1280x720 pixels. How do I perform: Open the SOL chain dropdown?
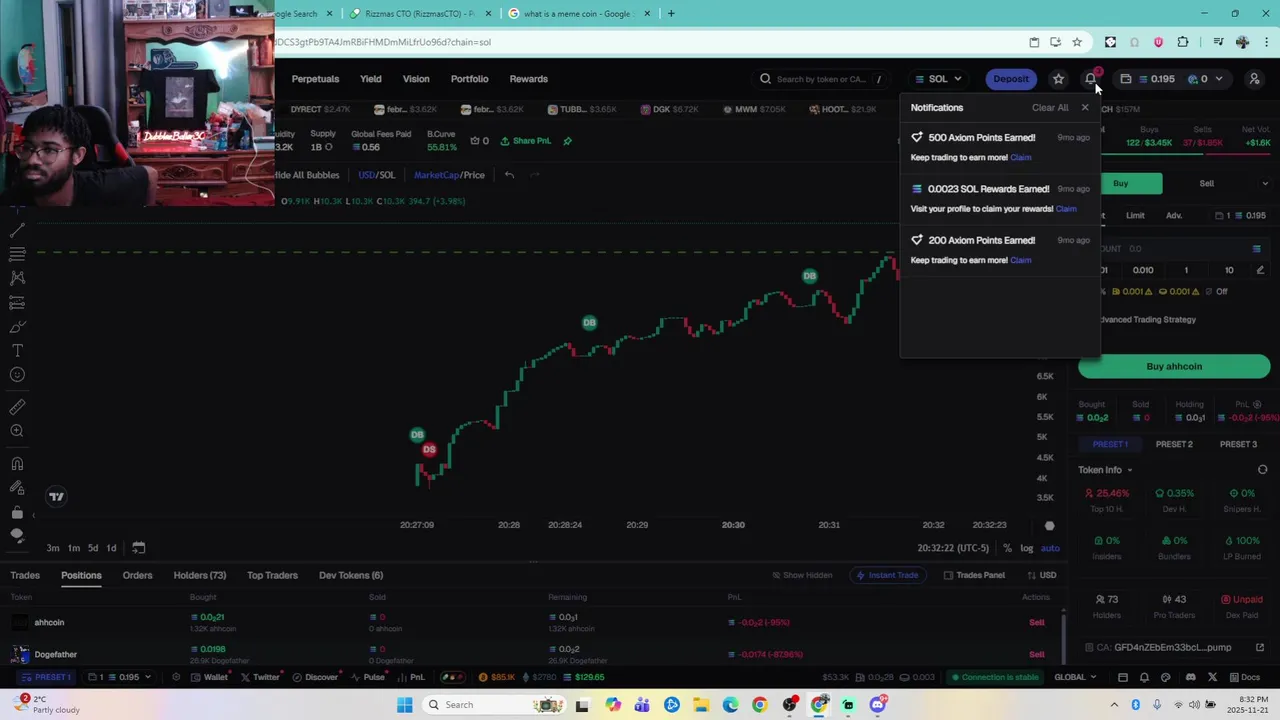(938, 79)
